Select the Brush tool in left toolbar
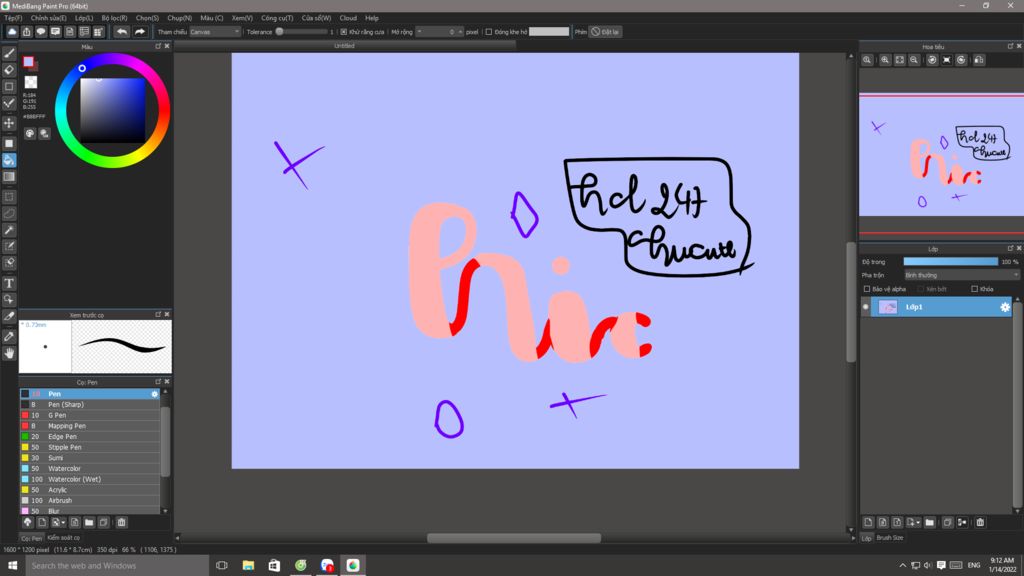The image size is (1024, 576). point(9,53)
